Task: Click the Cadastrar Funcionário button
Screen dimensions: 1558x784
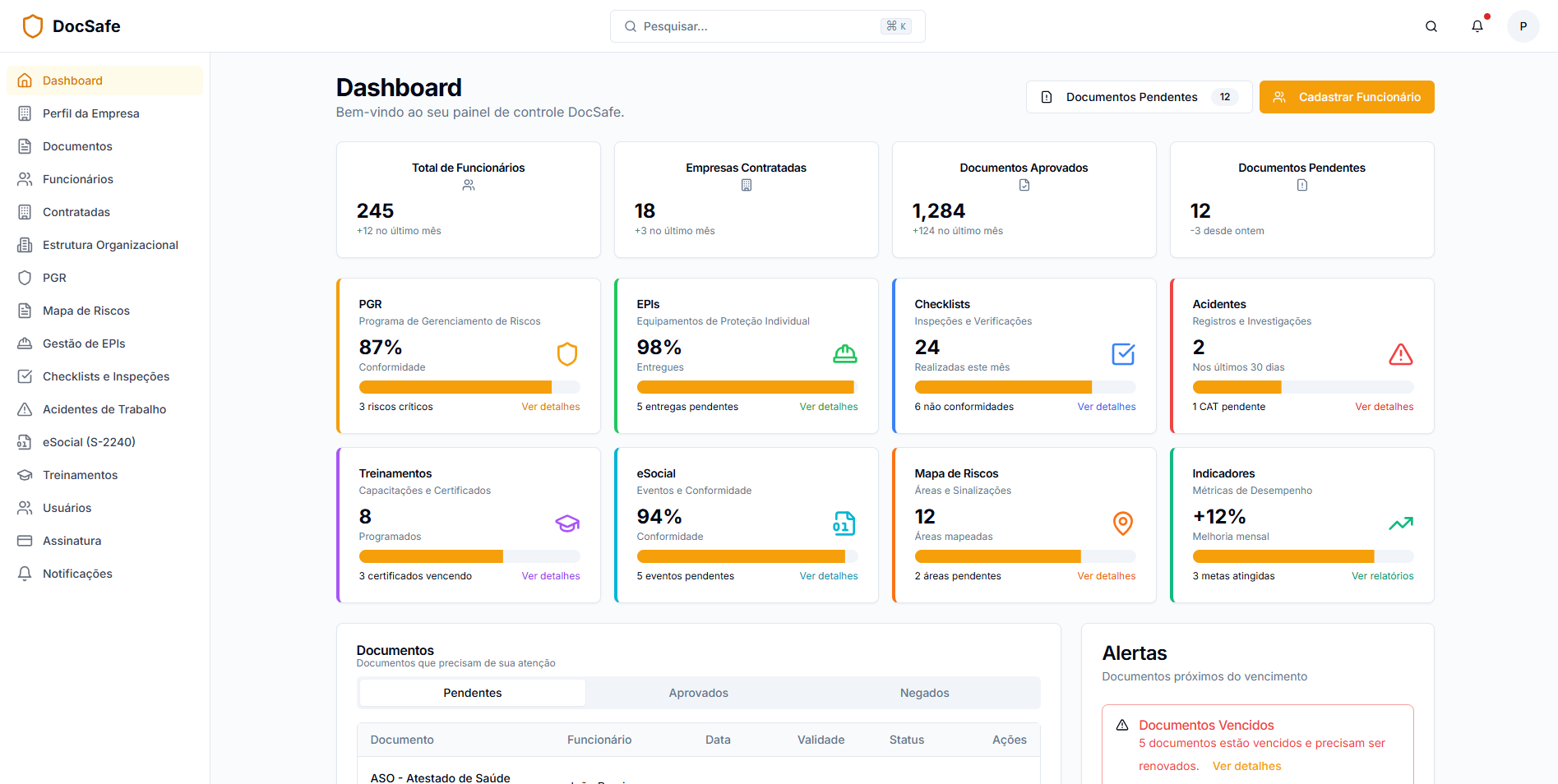Action: point(1347,97)
